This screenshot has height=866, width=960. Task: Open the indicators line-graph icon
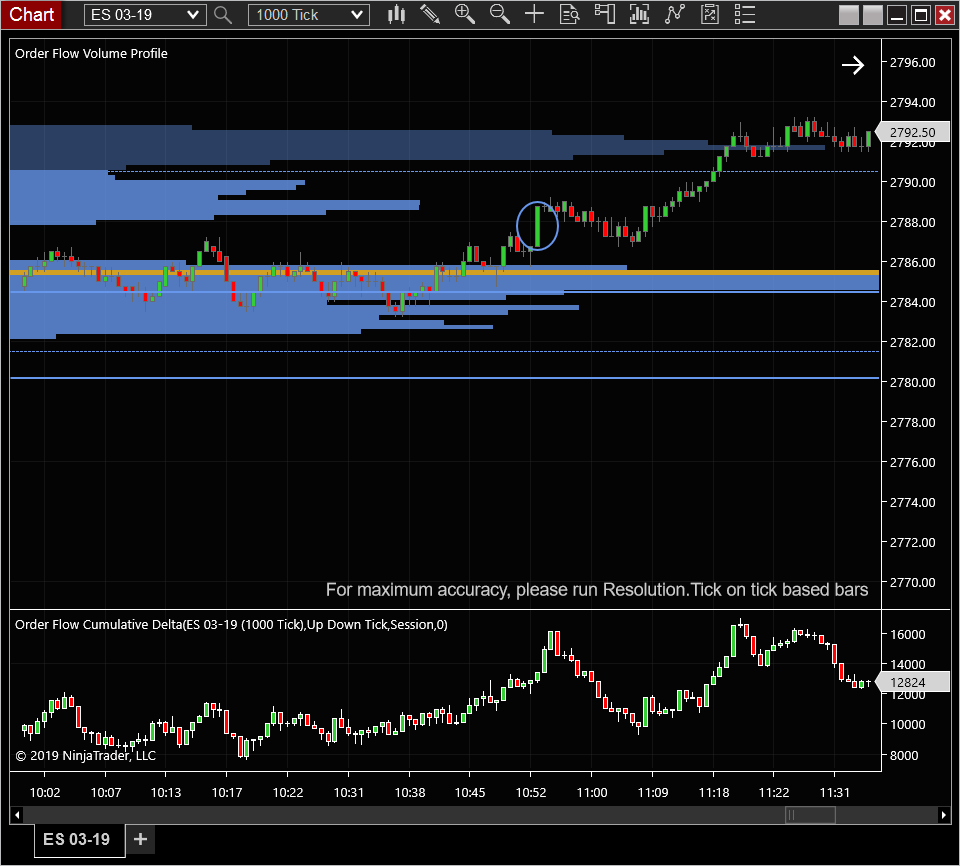pos(674,15)
